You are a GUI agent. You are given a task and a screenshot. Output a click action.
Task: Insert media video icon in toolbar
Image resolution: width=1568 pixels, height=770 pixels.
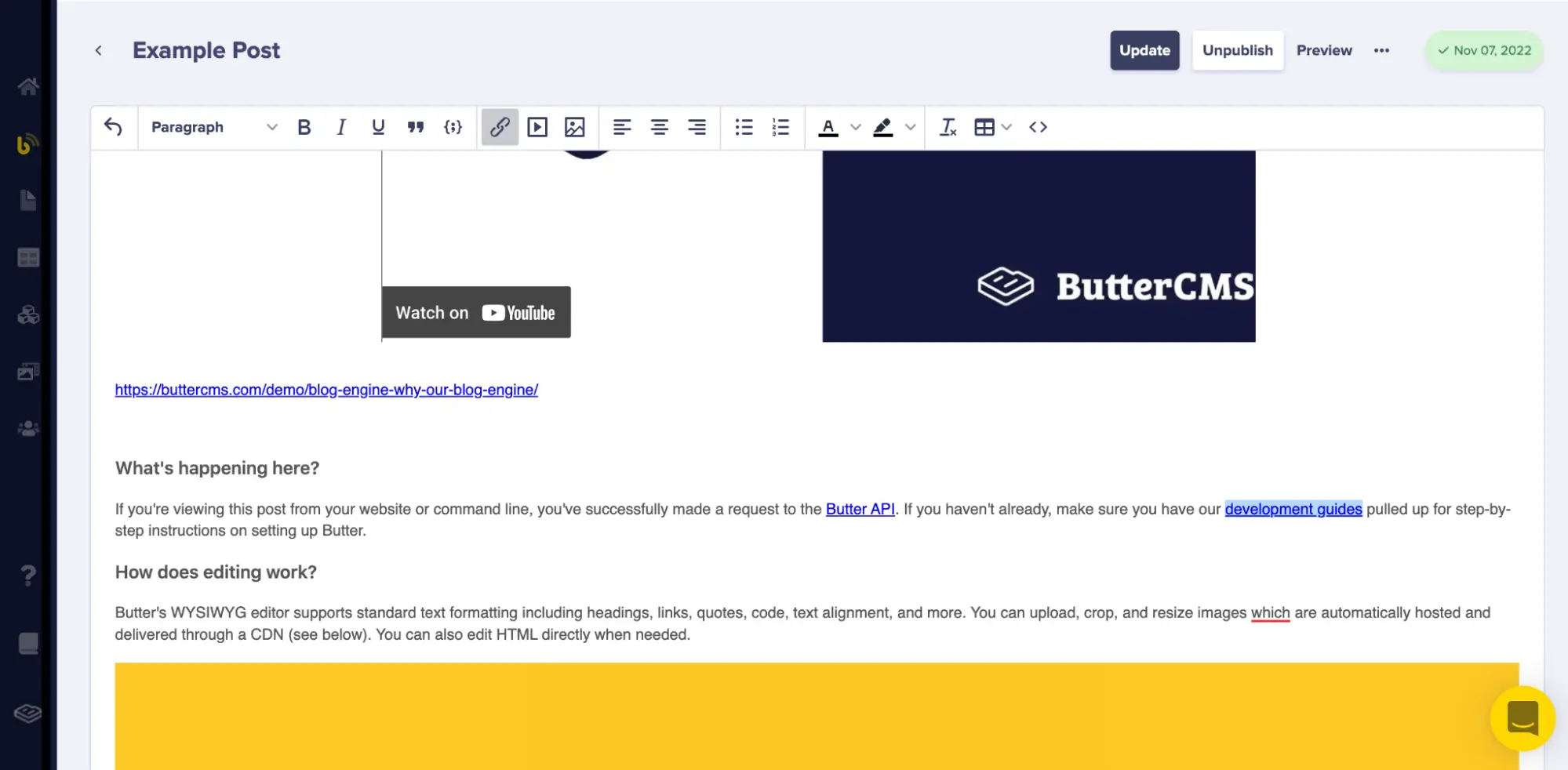537,127
